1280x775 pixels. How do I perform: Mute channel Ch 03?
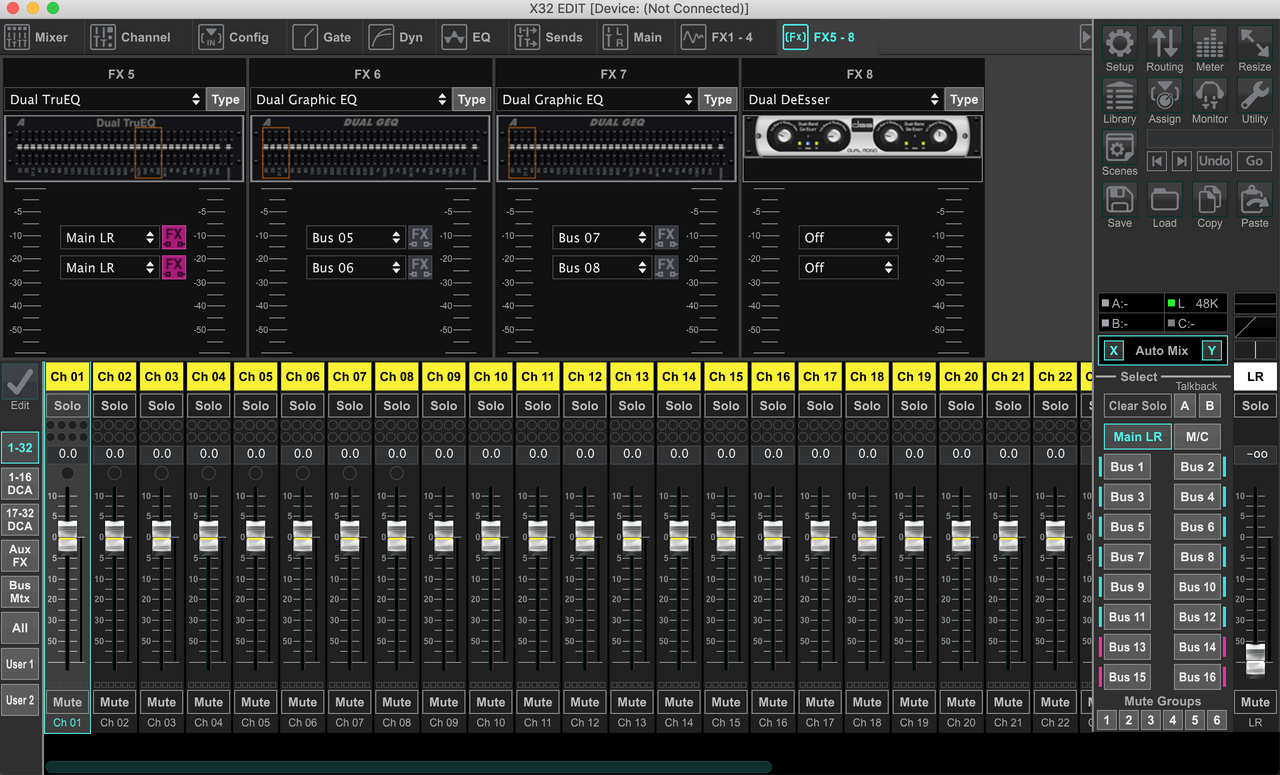tap(162, 701)
